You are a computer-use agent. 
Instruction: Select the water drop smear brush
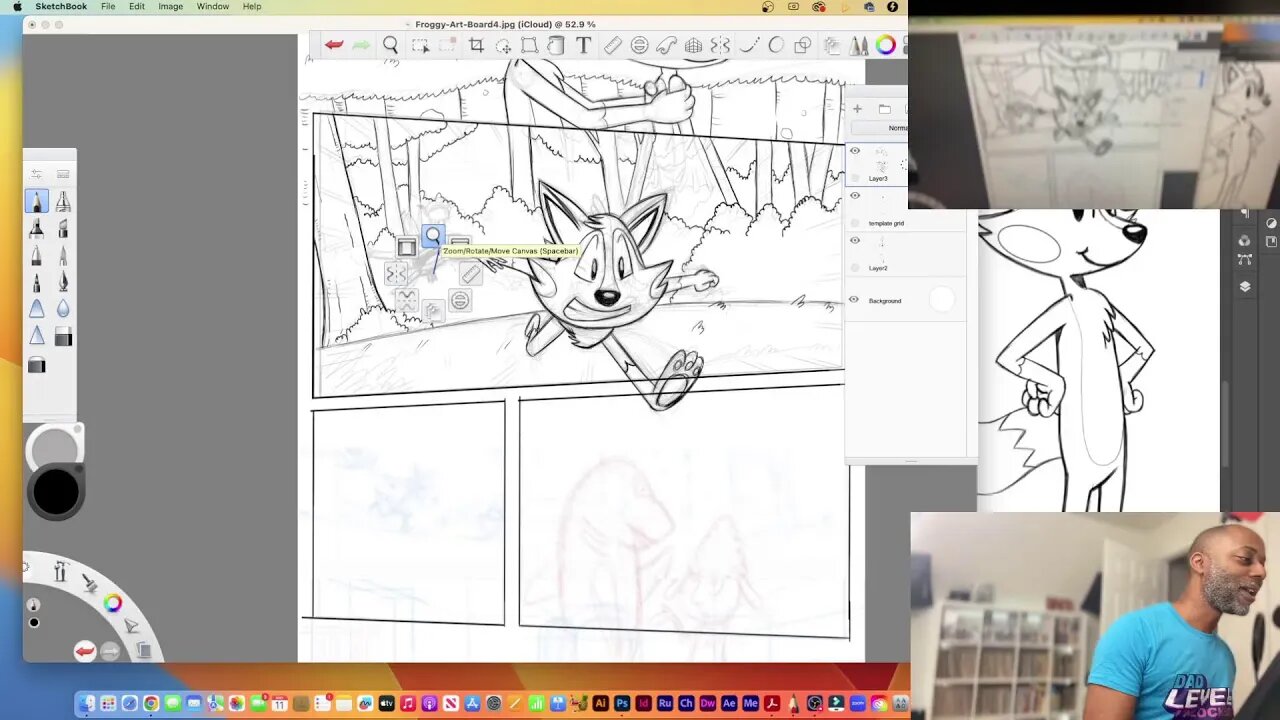[x=63, y=310]
